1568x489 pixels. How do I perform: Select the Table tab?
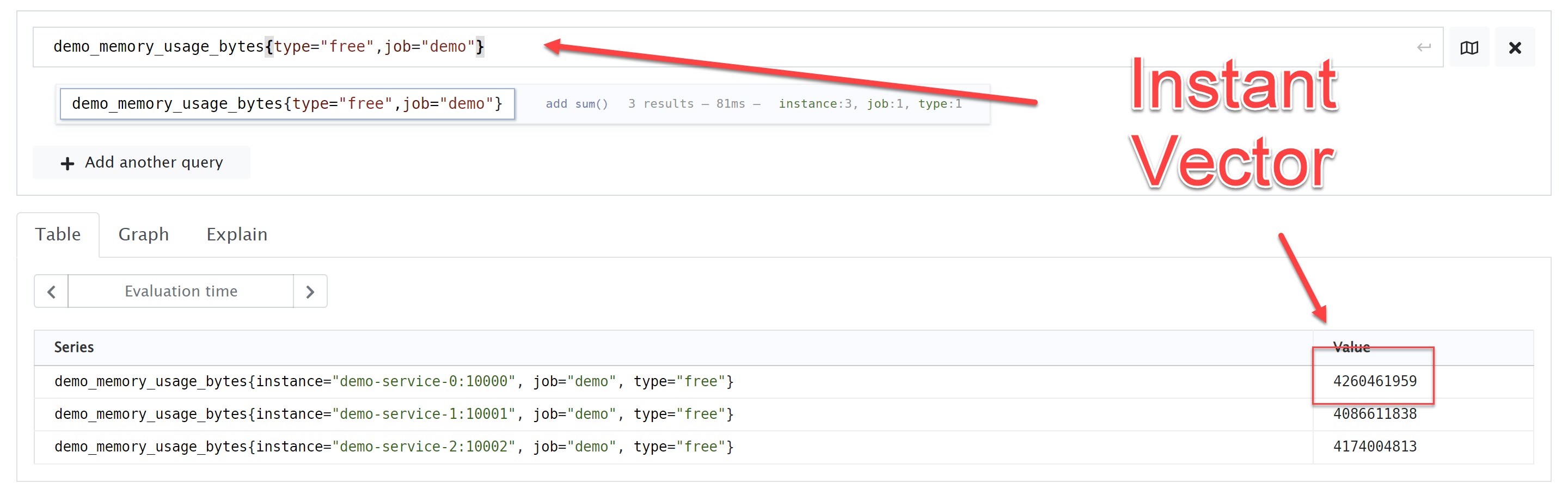[x=58, y=234]
